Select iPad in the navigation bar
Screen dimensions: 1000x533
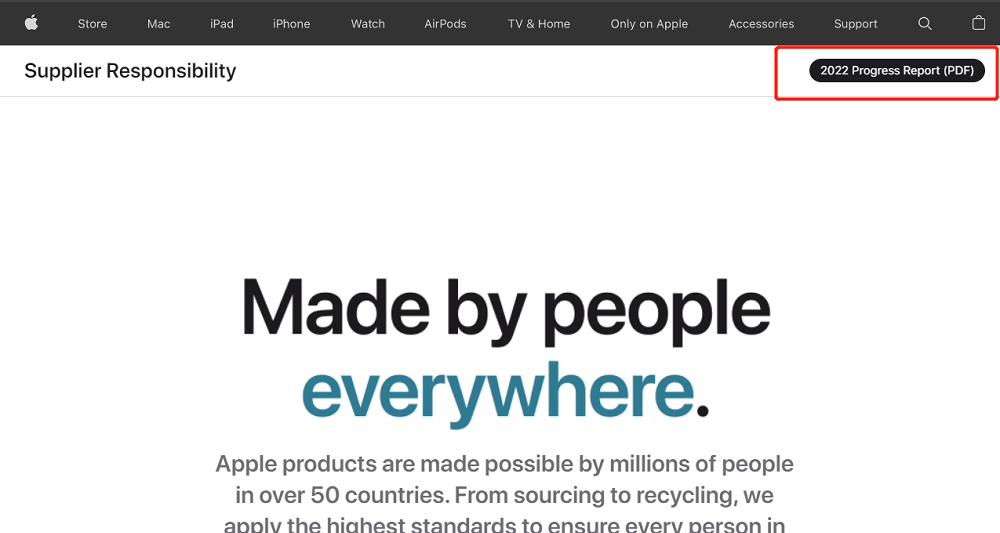coord(222,24)
